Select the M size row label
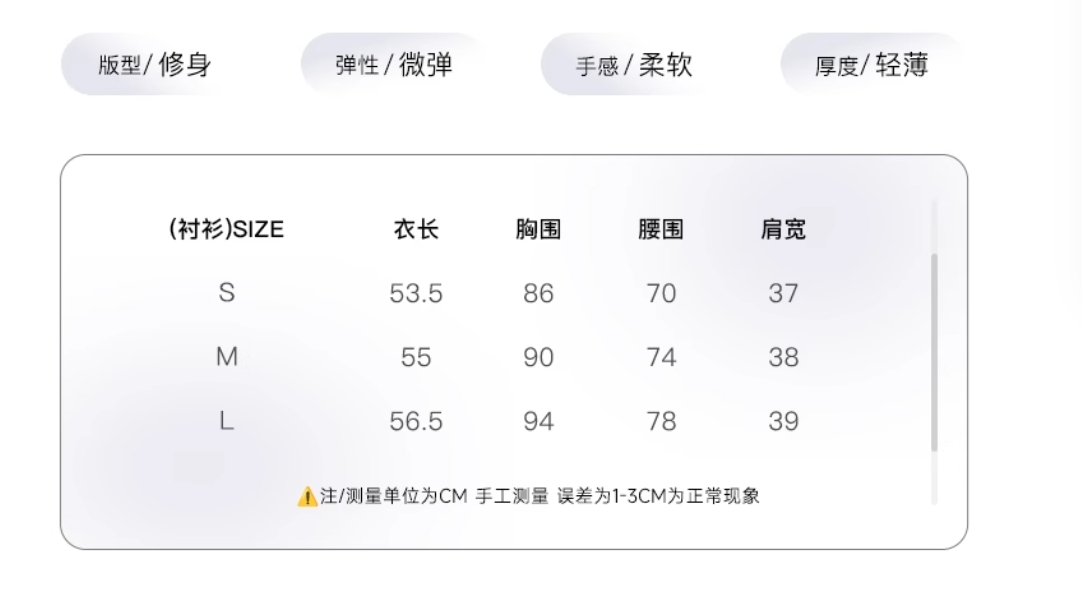 click(x=227, y=357)
